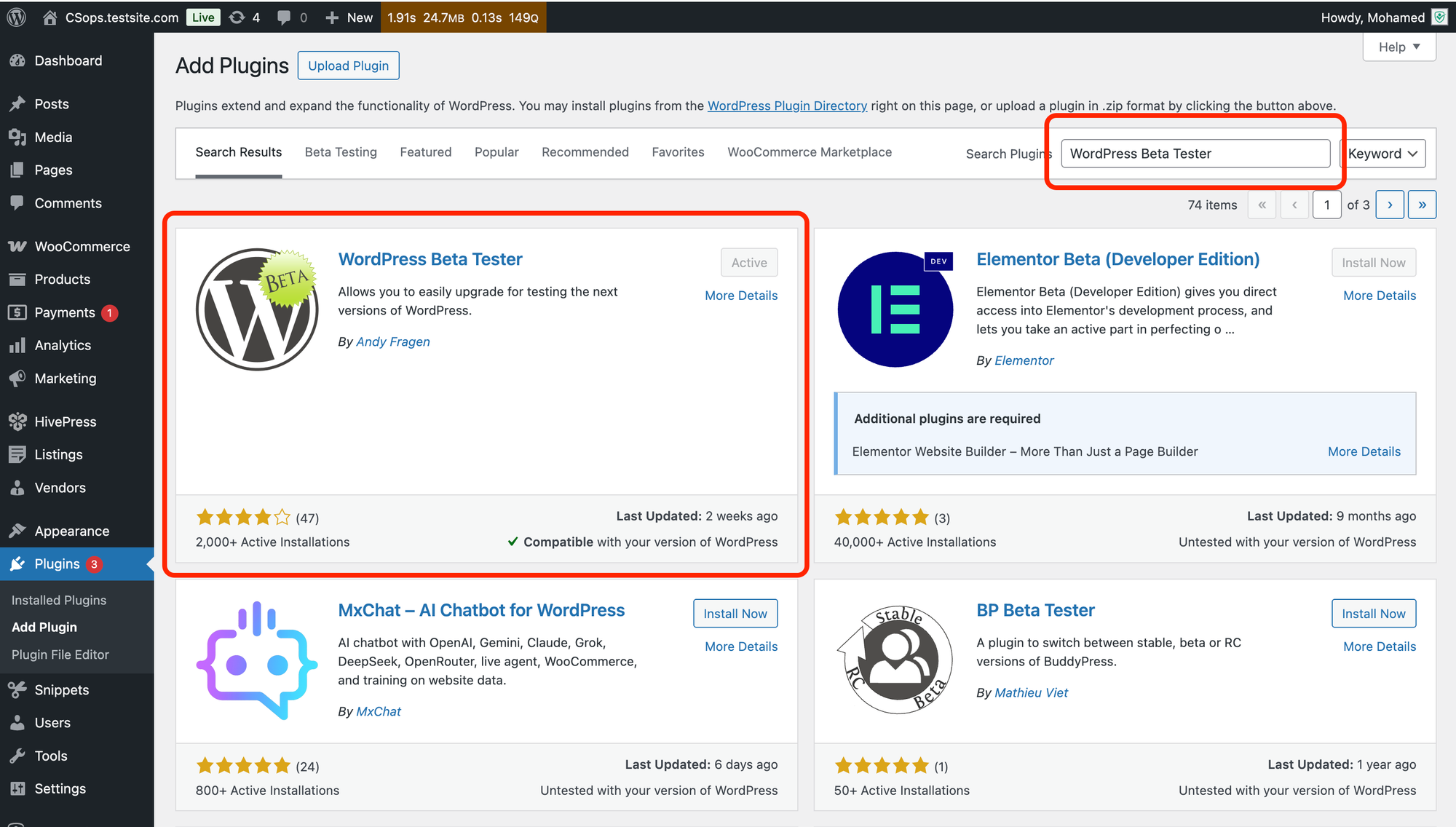Screen dimensions: 1456x827
Task: Switch to the Popular plugins tab
Action: [x=496, y=152]
